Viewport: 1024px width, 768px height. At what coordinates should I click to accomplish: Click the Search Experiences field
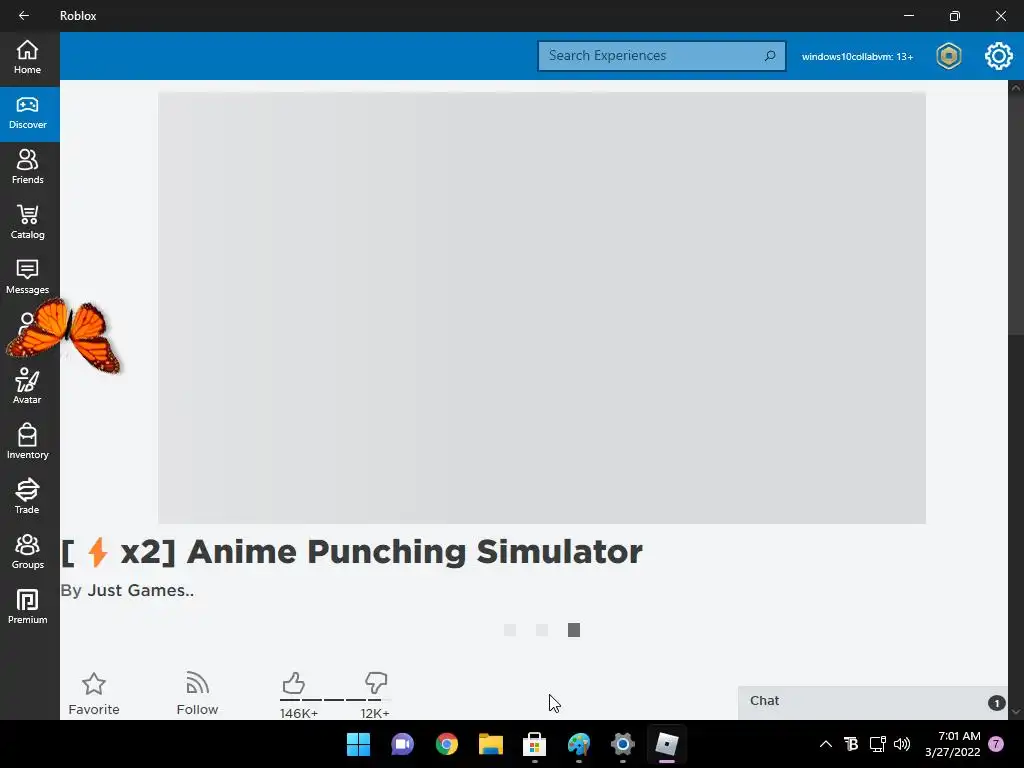click(662, 56)
